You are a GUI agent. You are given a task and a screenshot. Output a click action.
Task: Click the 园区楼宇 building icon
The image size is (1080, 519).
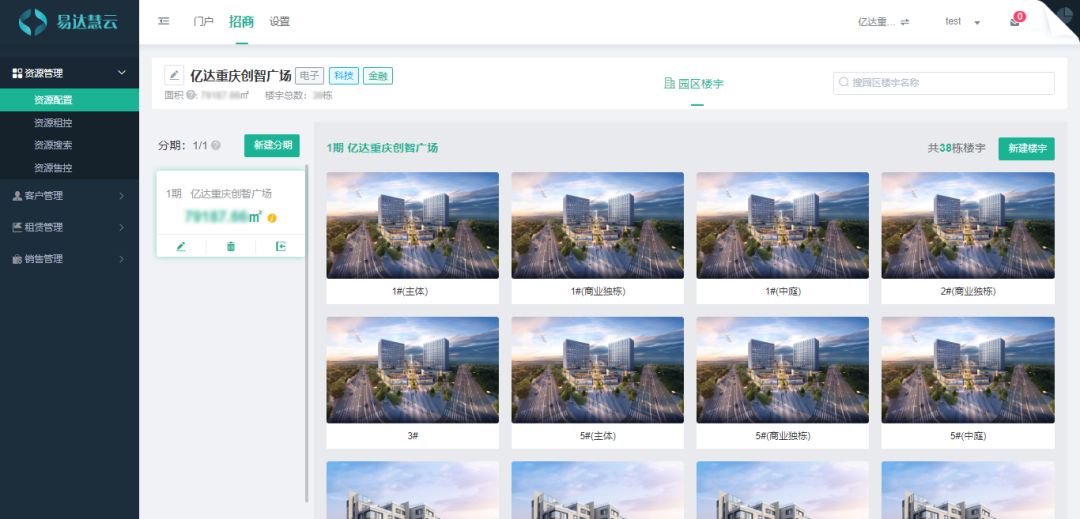click(x=669, y=83)
